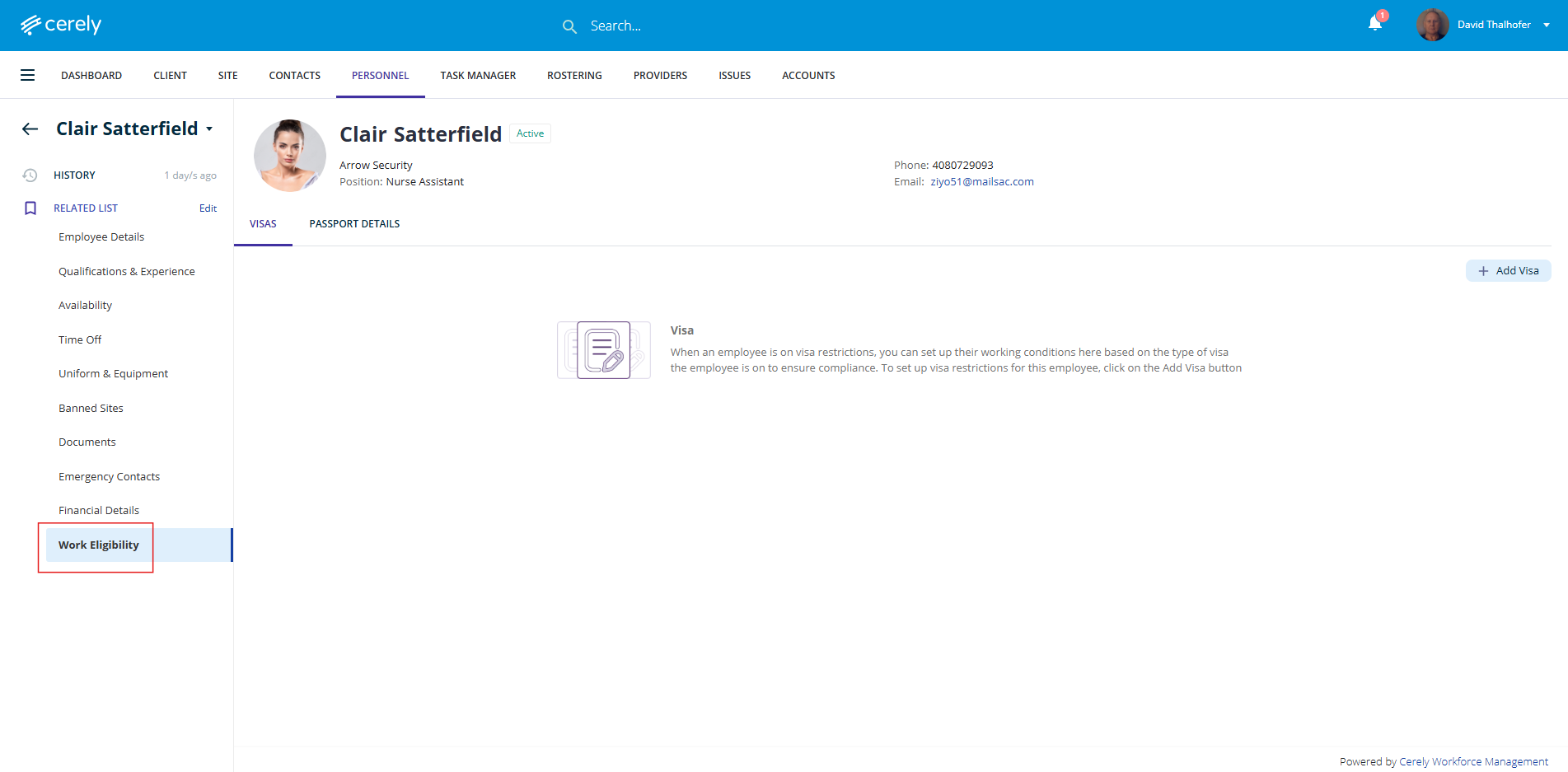Viewport: 1568px width, 772px height.
Task: Click the hamburger menu icon
Action: (27, 76)
